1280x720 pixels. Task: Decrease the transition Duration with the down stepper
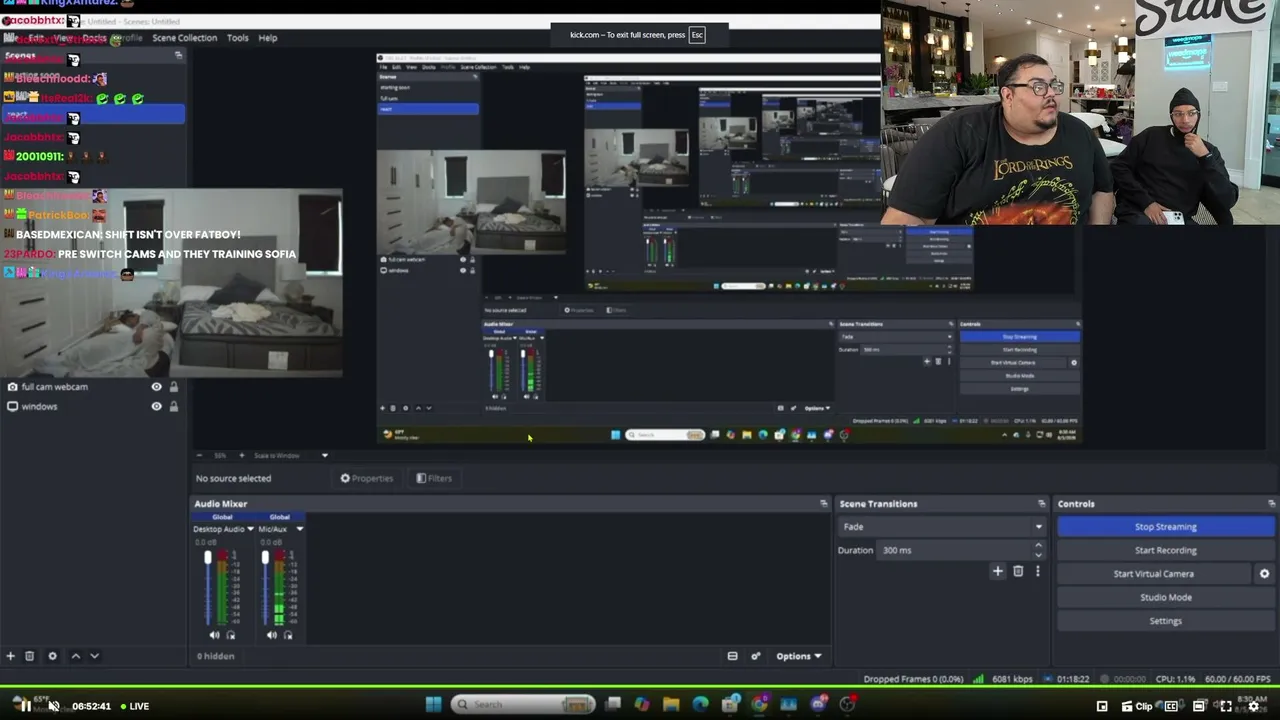[x=1038, y=555]
